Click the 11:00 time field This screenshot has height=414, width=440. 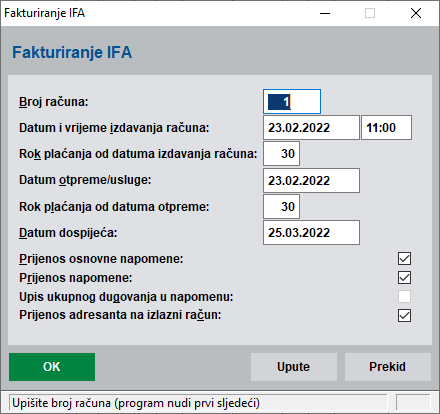click(x=387, y=128)
